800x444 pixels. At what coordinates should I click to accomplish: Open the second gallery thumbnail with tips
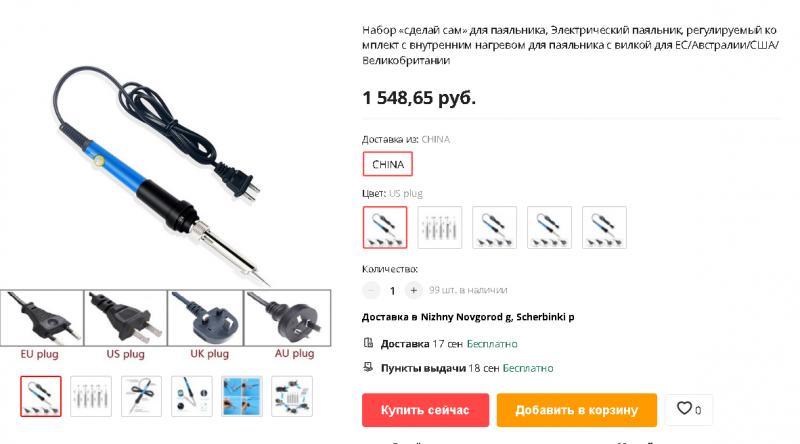(x=91, y=397)
